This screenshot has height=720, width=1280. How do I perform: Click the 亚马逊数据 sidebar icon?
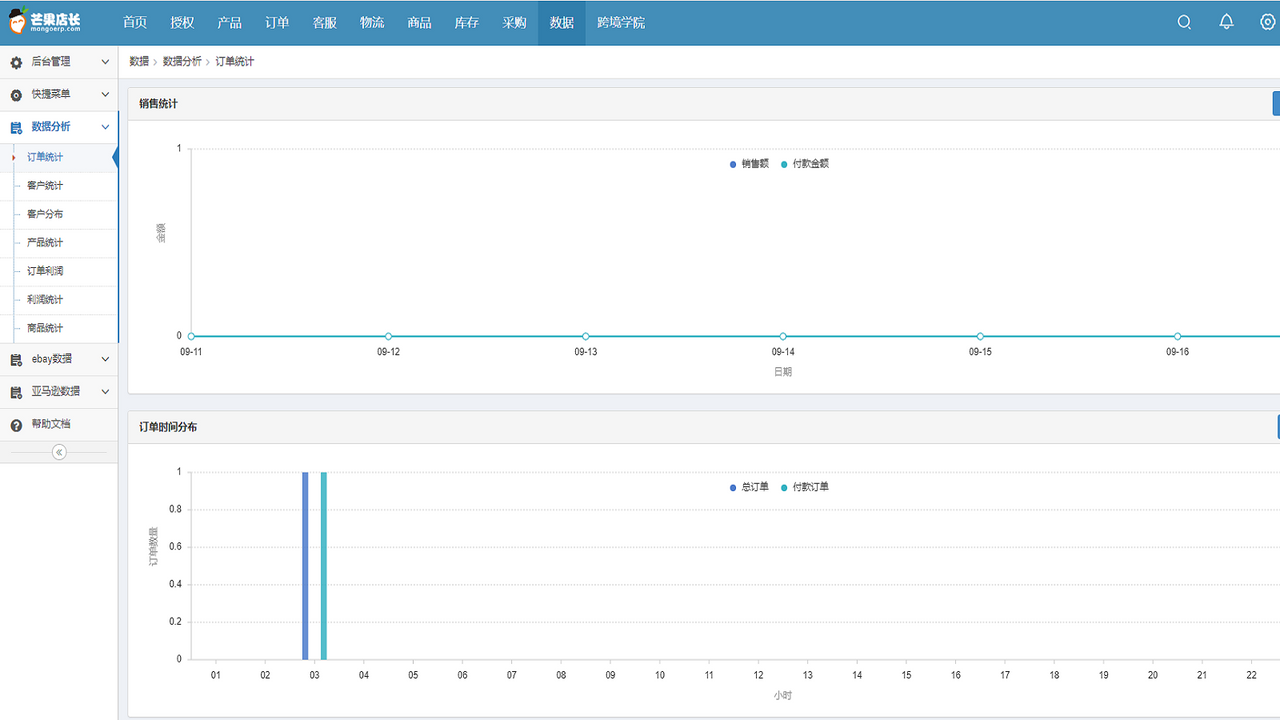click(x=16, y=392)
